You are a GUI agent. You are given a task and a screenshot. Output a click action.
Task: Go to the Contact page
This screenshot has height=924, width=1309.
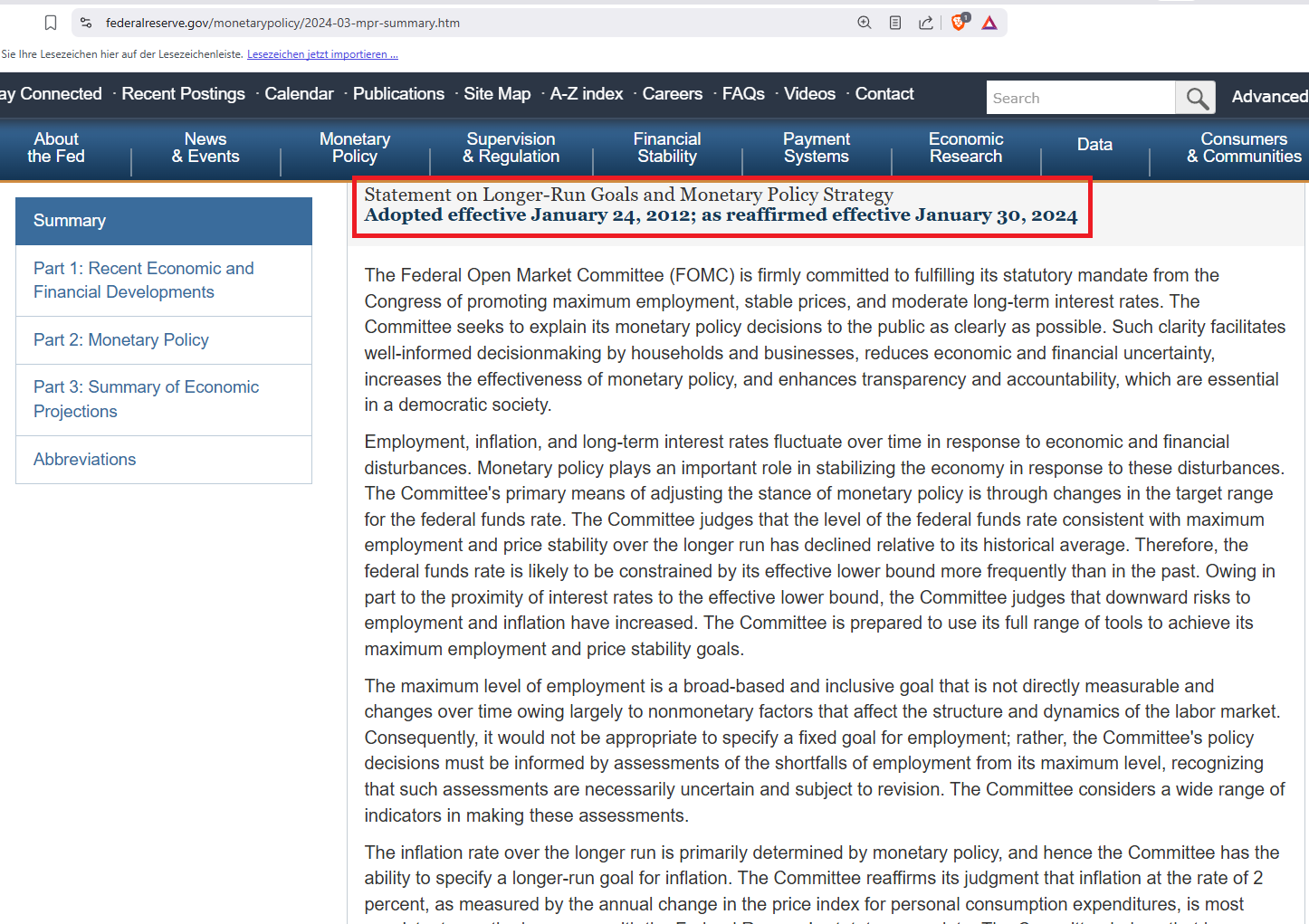(x=884, y=94)
